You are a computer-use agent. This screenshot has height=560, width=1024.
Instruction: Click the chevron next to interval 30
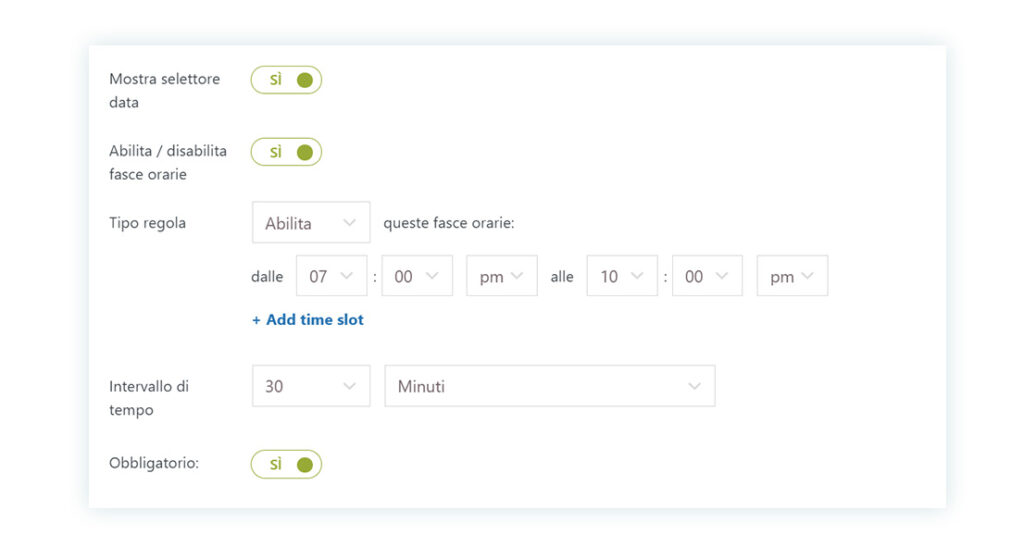(x=349, y=386)
